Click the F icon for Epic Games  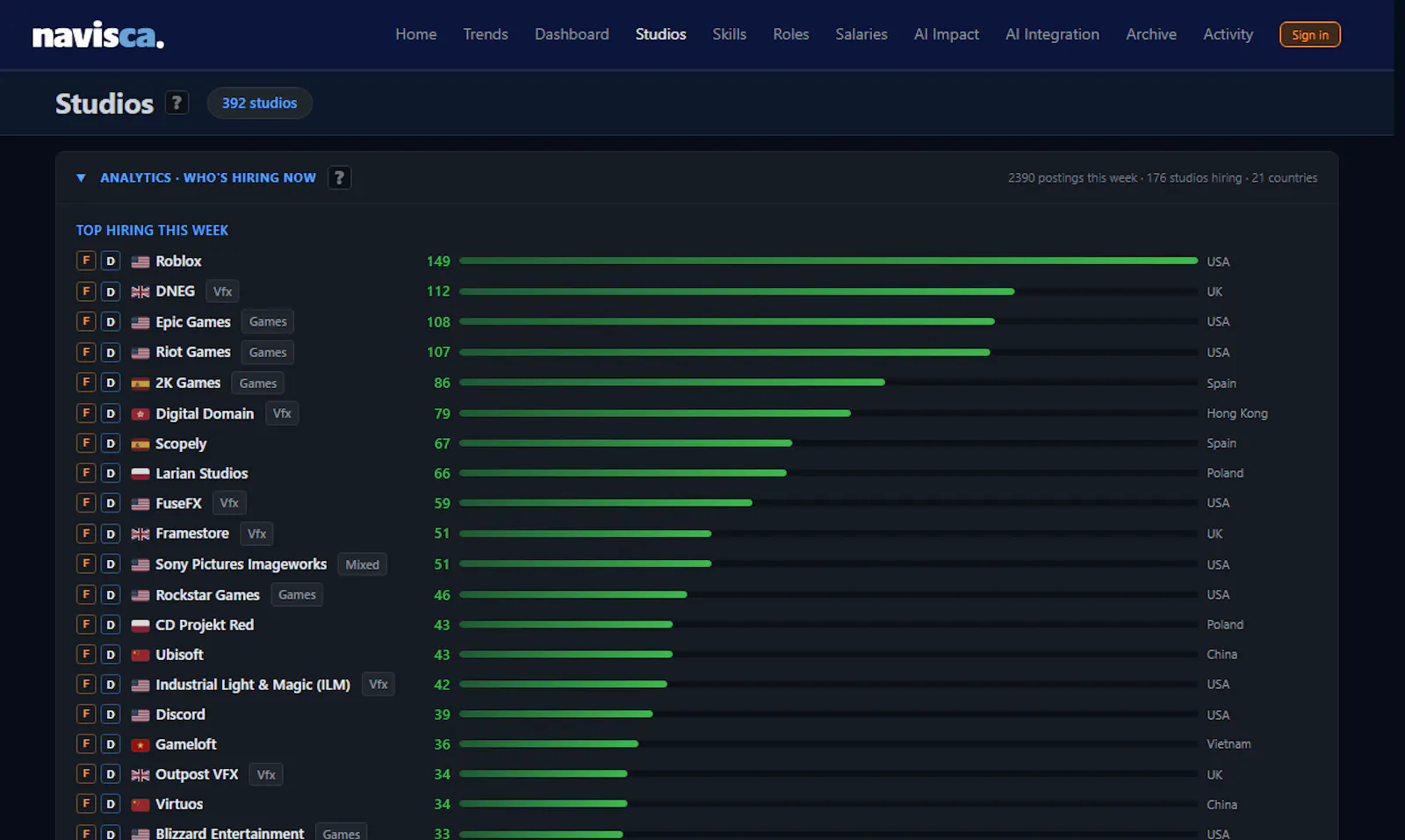point(86,322)
